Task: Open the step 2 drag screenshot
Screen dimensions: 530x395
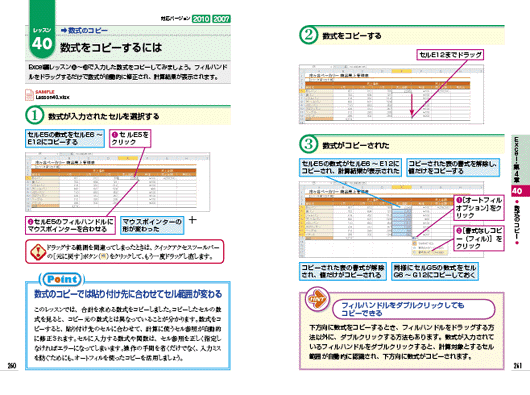Action: pos(391,94)
